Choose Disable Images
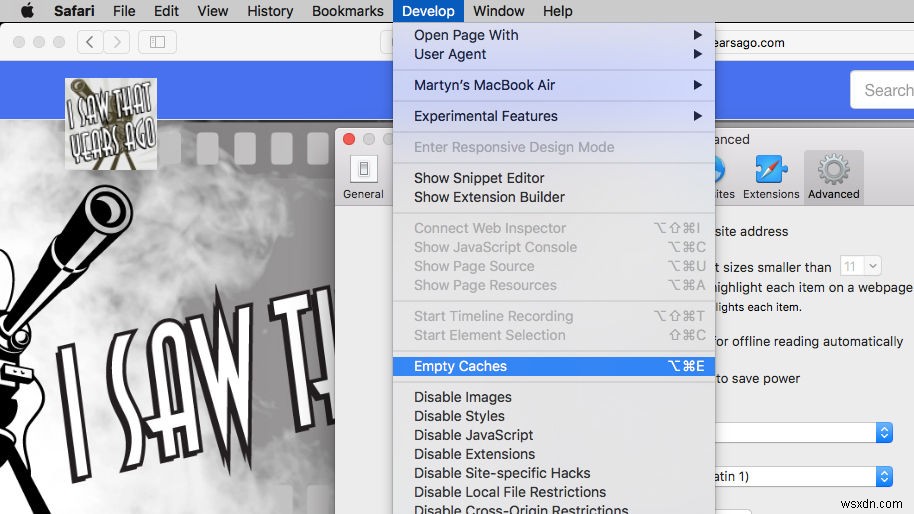Viewport: 914px width, 514px height. click(x=554, y=397)
